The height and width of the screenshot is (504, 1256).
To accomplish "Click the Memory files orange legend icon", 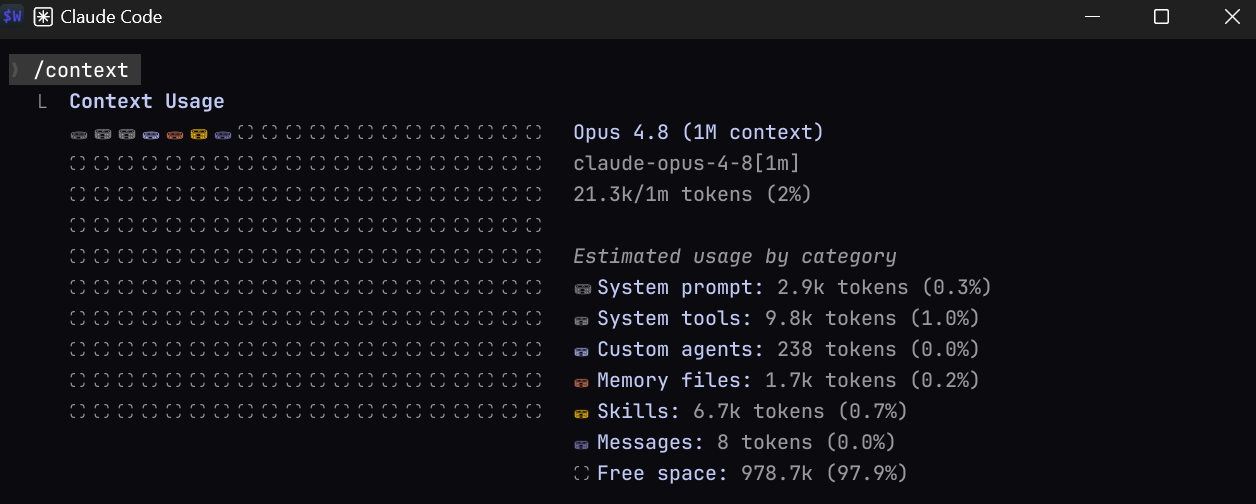I will [x=582, y=382].
